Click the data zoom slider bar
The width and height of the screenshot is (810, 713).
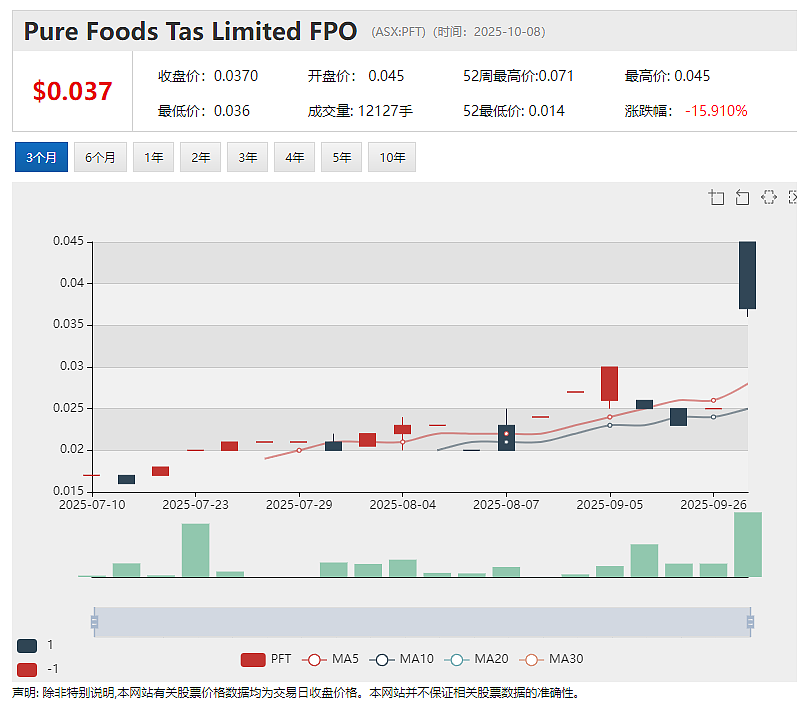422,622
